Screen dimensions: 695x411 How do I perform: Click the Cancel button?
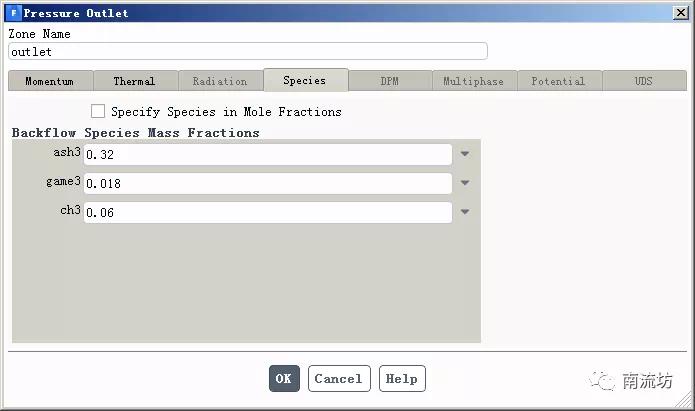click(x=339, y=378)
